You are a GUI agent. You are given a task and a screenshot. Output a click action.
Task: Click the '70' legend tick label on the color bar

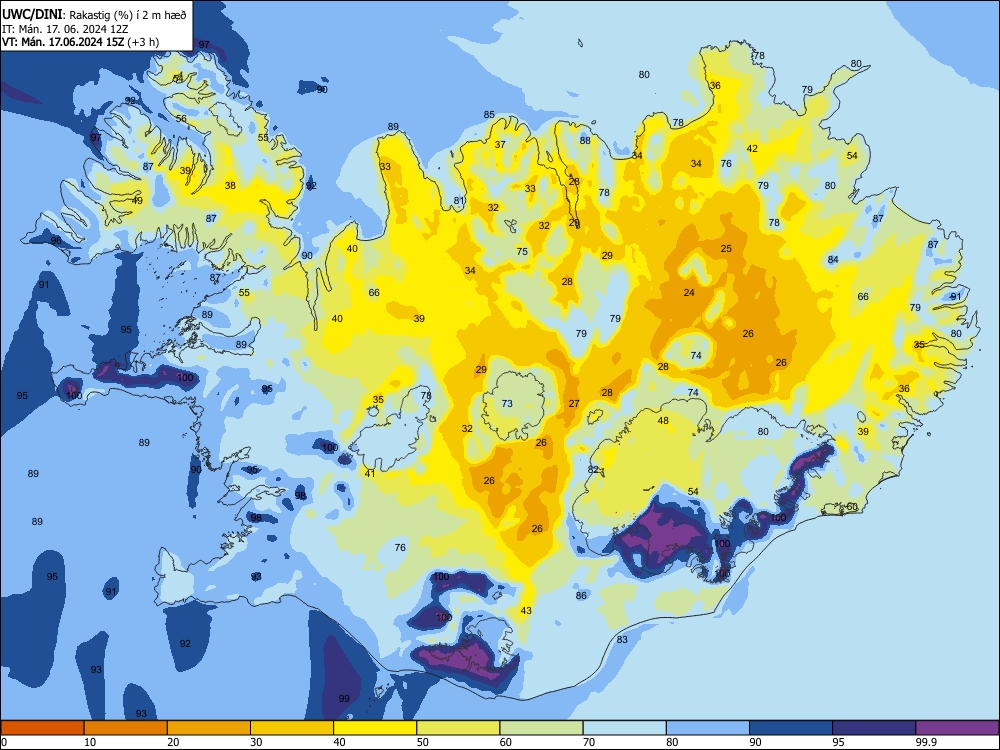pos(589,742)
